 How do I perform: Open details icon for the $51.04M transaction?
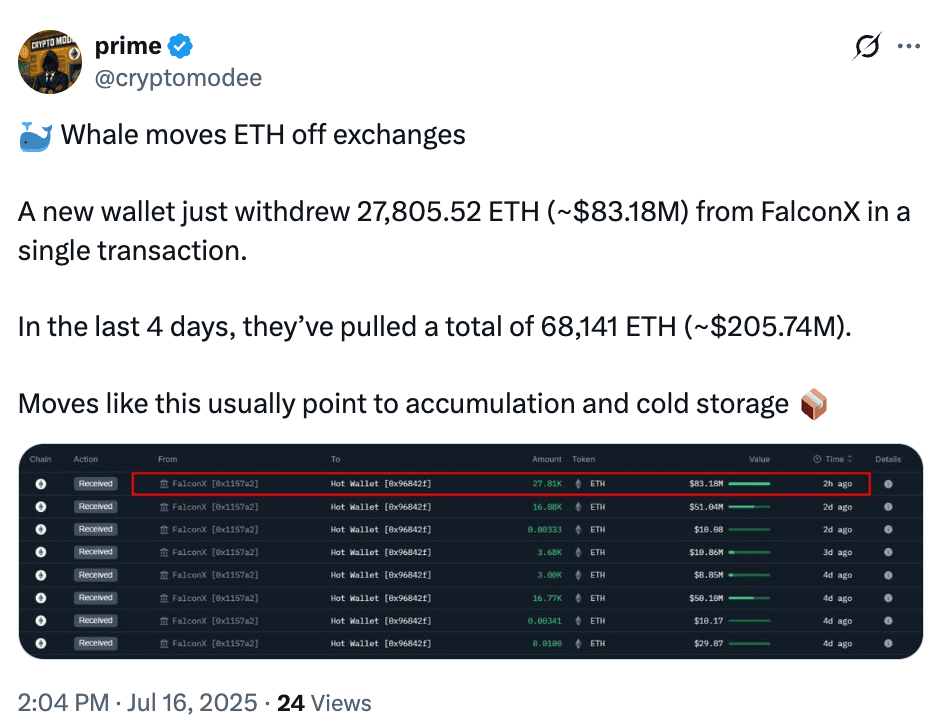888,507
